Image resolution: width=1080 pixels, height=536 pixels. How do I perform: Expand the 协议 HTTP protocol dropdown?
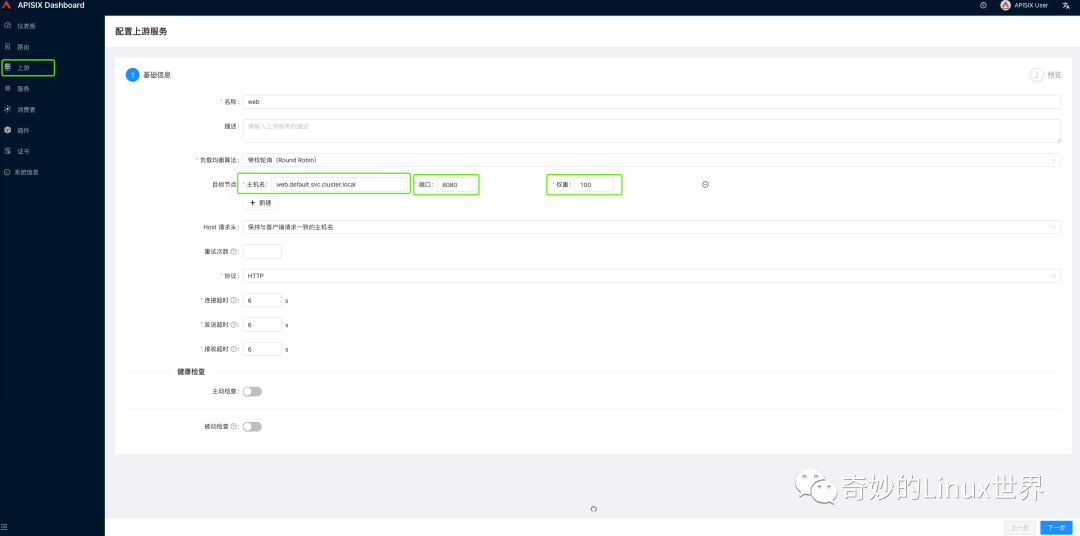652,276
